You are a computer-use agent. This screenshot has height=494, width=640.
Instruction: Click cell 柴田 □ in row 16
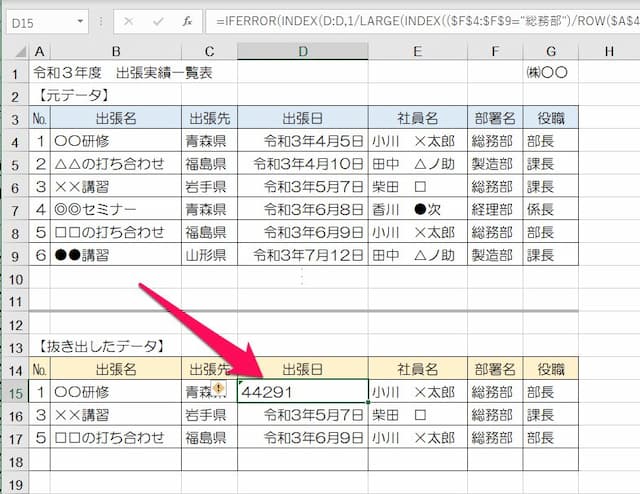click(x=418, y=415)
